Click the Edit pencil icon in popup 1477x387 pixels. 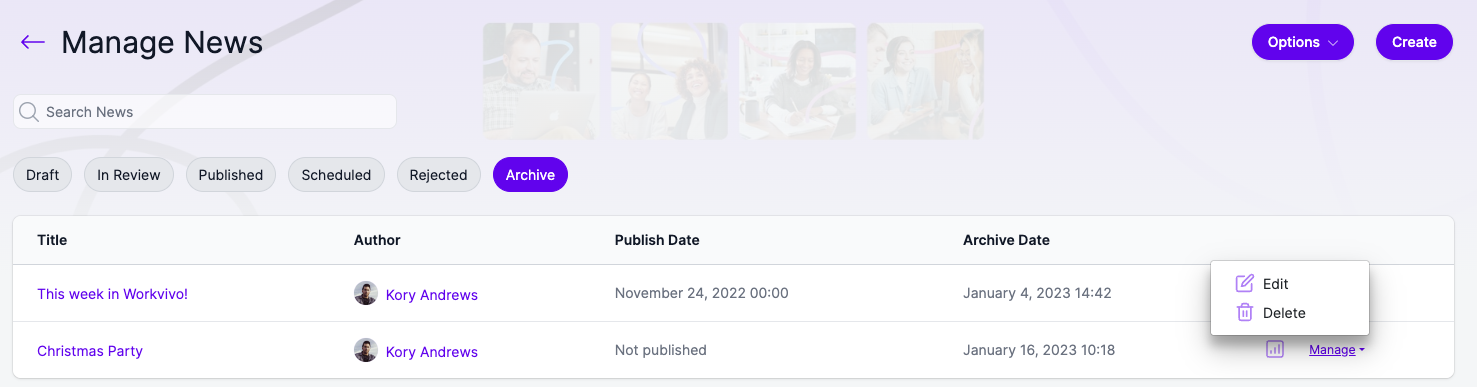point(1245,284)
